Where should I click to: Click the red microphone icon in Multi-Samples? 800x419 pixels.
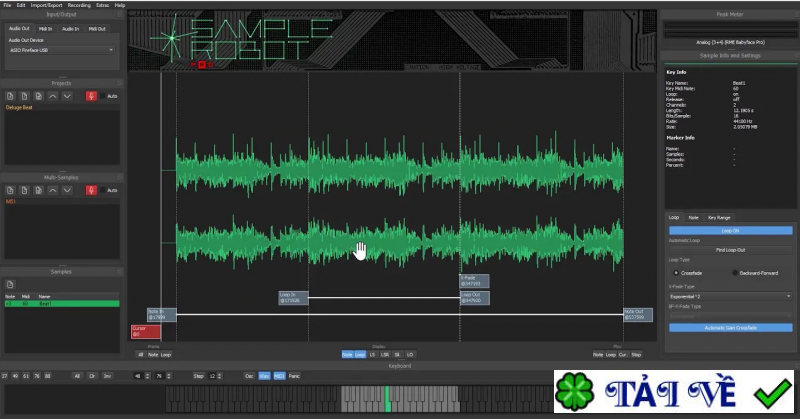click(91, 190)
